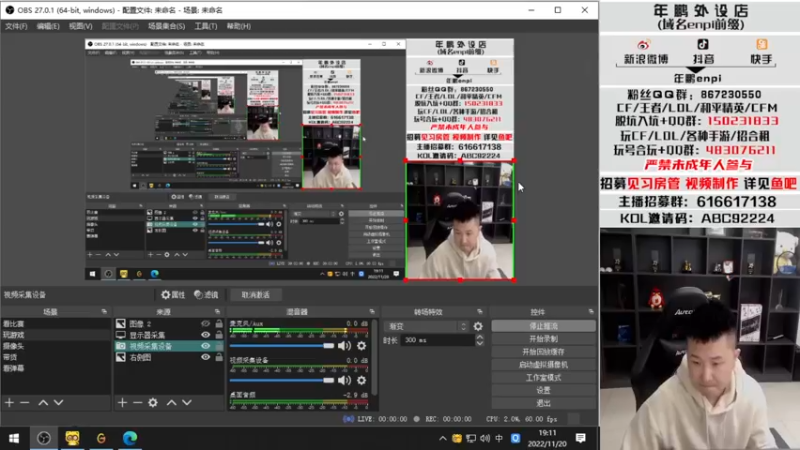This screenshot has width=800, height=450.
Task: Remove scene with minus icon in 场景 panel
Action: 24,403
